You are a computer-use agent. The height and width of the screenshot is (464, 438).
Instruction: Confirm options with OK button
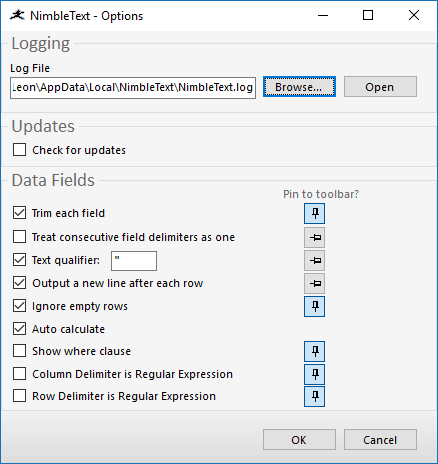tap(299, 440)
